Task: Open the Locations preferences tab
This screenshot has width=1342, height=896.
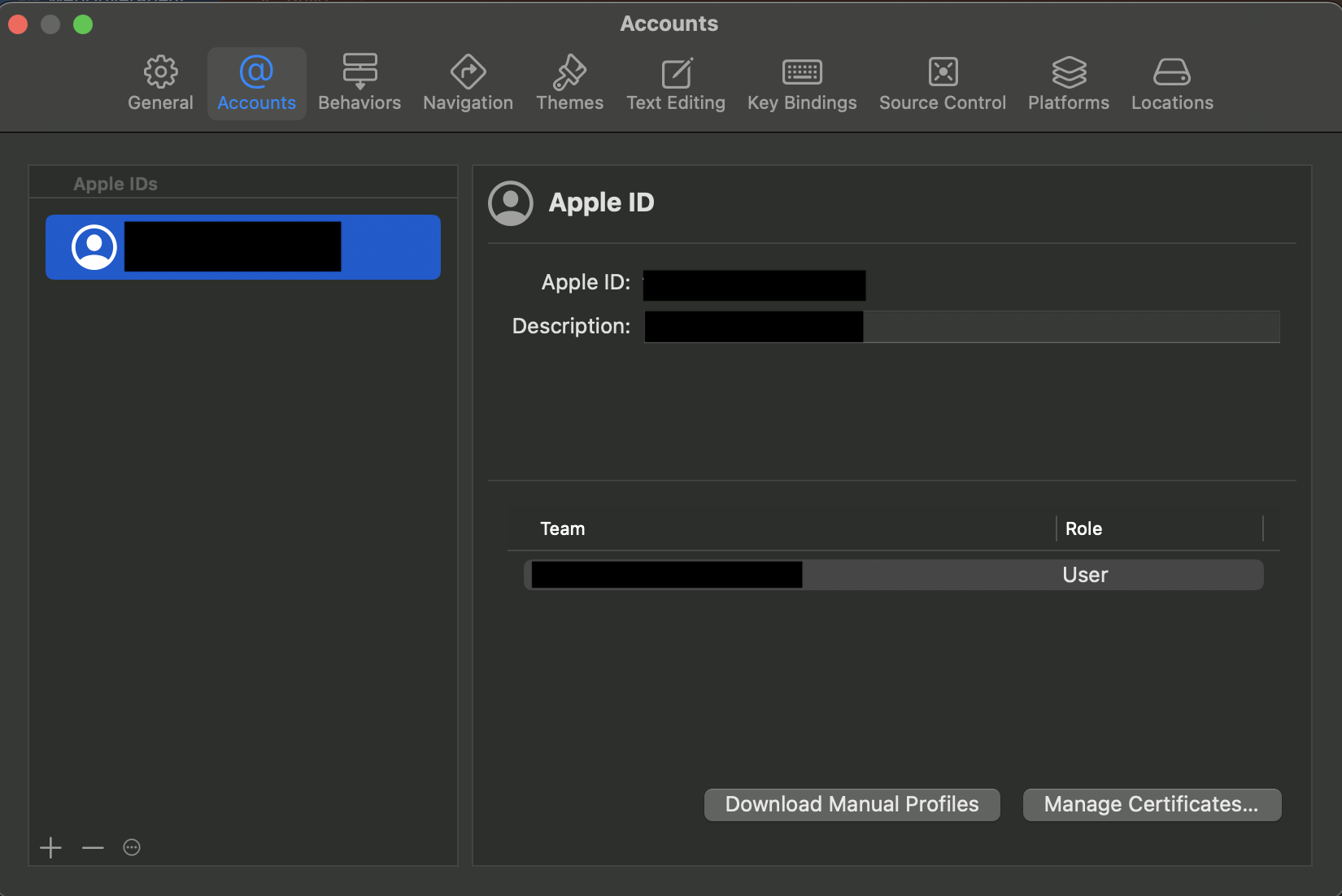Action: [1172, 84]
